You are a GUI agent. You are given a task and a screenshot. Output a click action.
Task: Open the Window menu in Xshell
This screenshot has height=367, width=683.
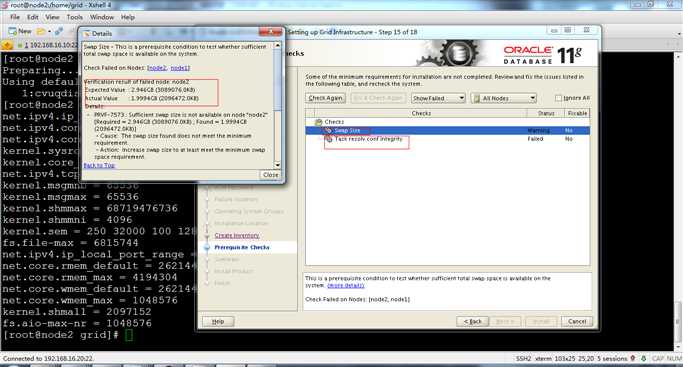101,17
